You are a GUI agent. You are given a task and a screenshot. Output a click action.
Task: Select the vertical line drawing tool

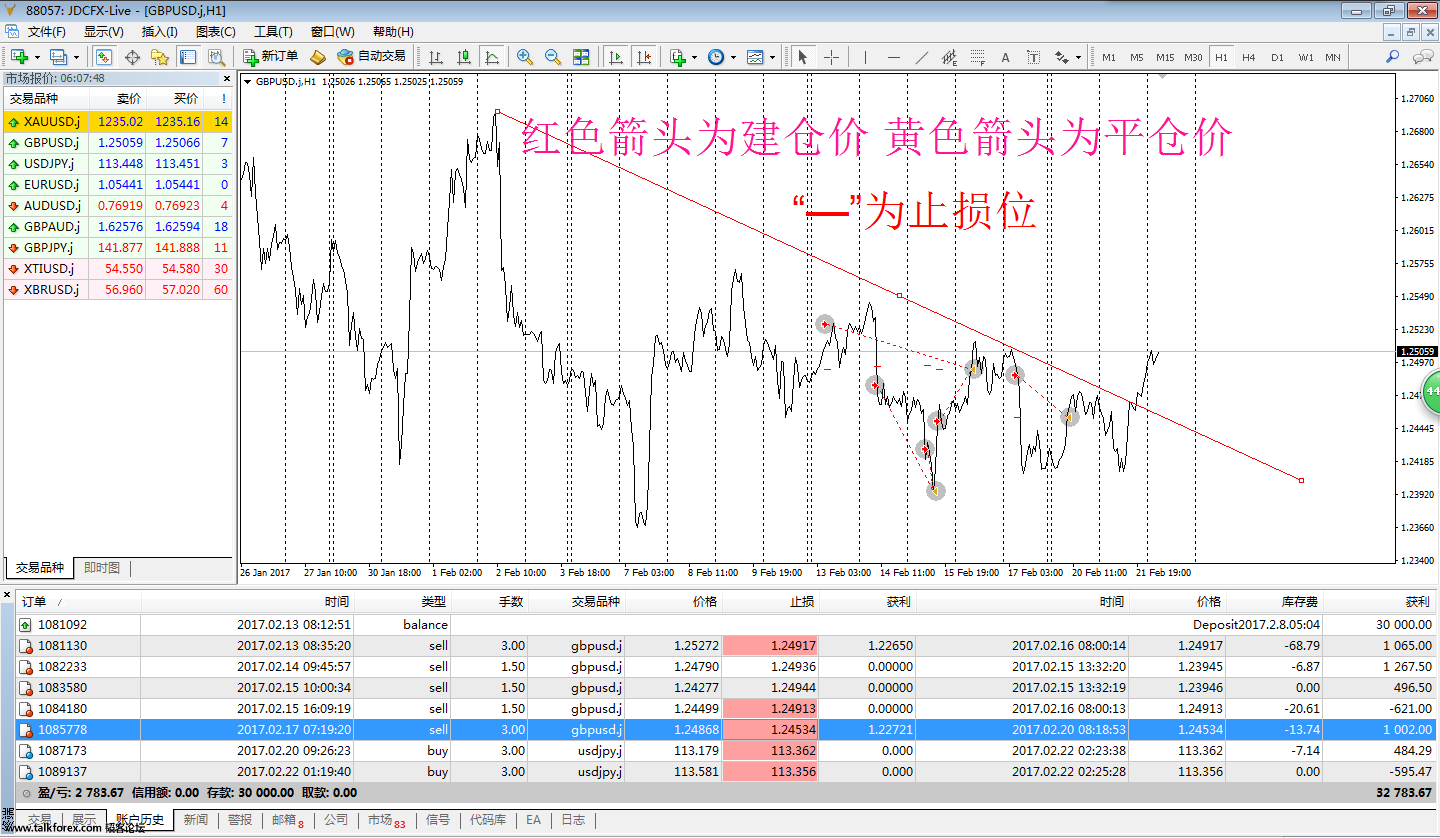pyautogui.click(x=866, y=57)
